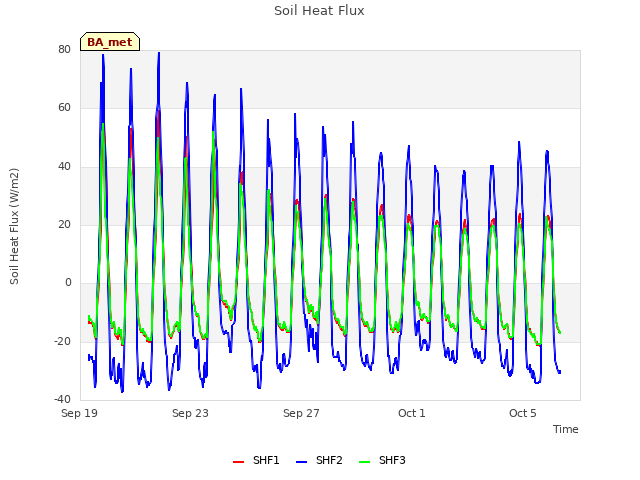Click the Time x-axis title
The image size is (640, 480).
pos(566,429)
